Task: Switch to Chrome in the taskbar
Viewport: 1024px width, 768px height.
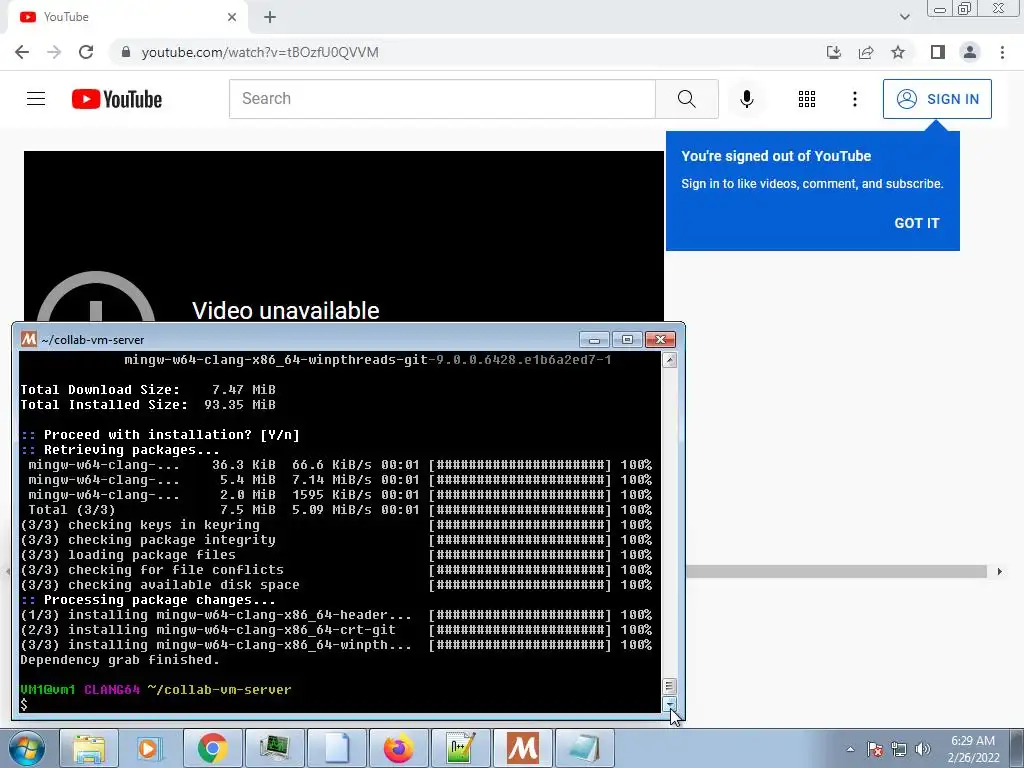Action: click(x=213, y=748)
